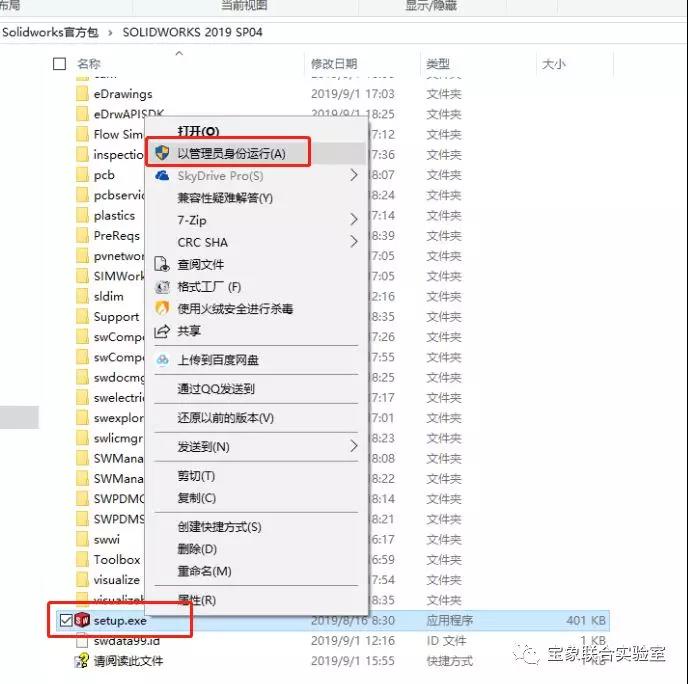Choose 创建快捷方式(S)

tap(219, 526)
